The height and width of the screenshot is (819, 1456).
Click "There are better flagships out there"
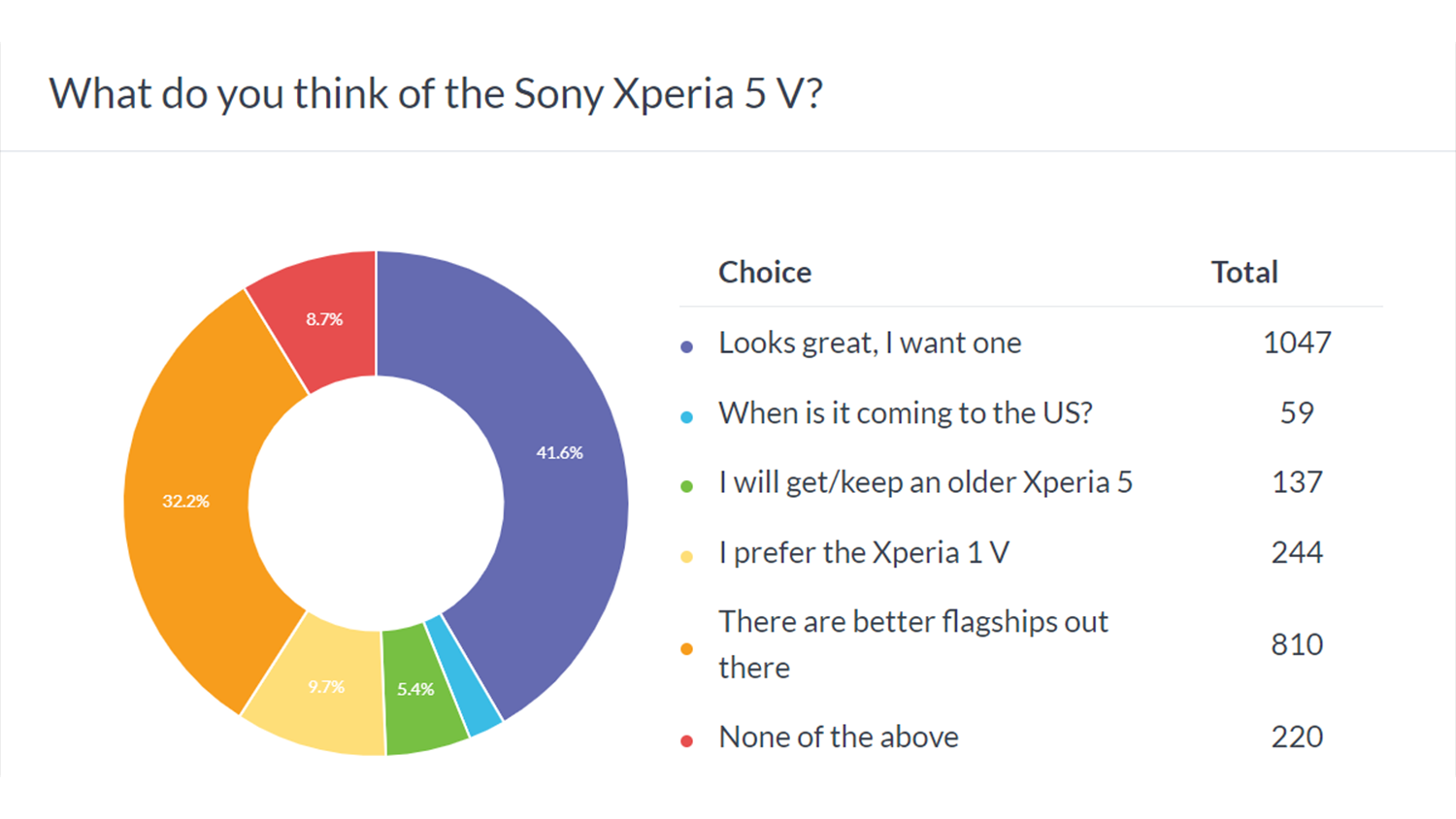click(x=912, y=643)
